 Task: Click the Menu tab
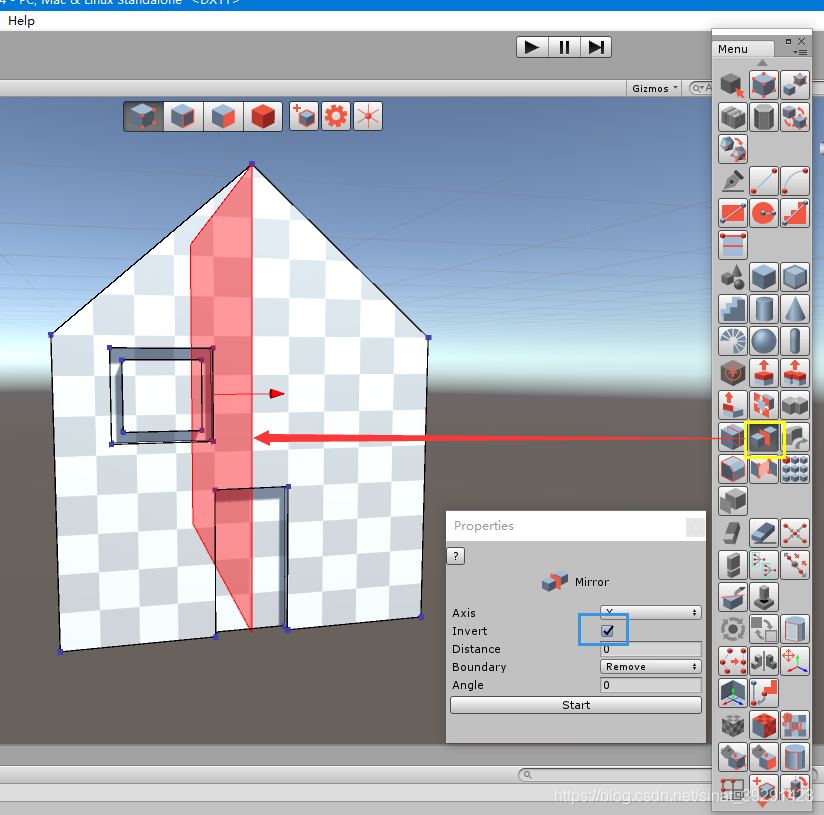click(733, 49)
